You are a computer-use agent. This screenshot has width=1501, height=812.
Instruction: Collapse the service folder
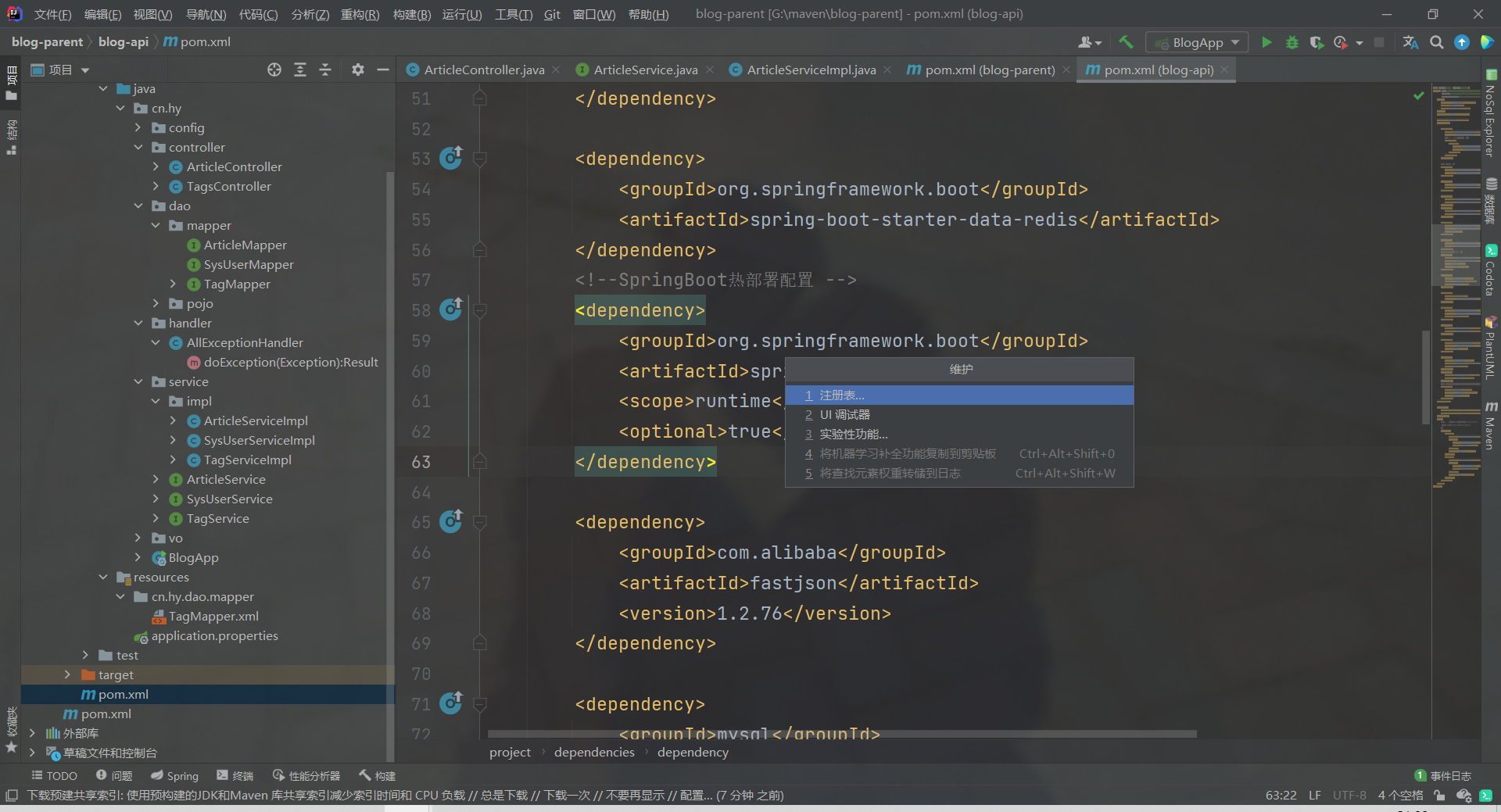pyautogui.click(x=138, y=381)
